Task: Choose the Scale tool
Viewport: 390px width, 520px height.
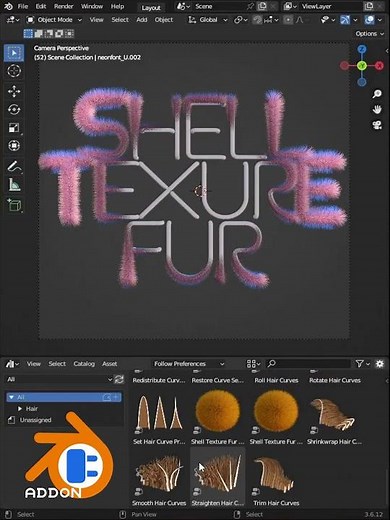Action: 14,128
